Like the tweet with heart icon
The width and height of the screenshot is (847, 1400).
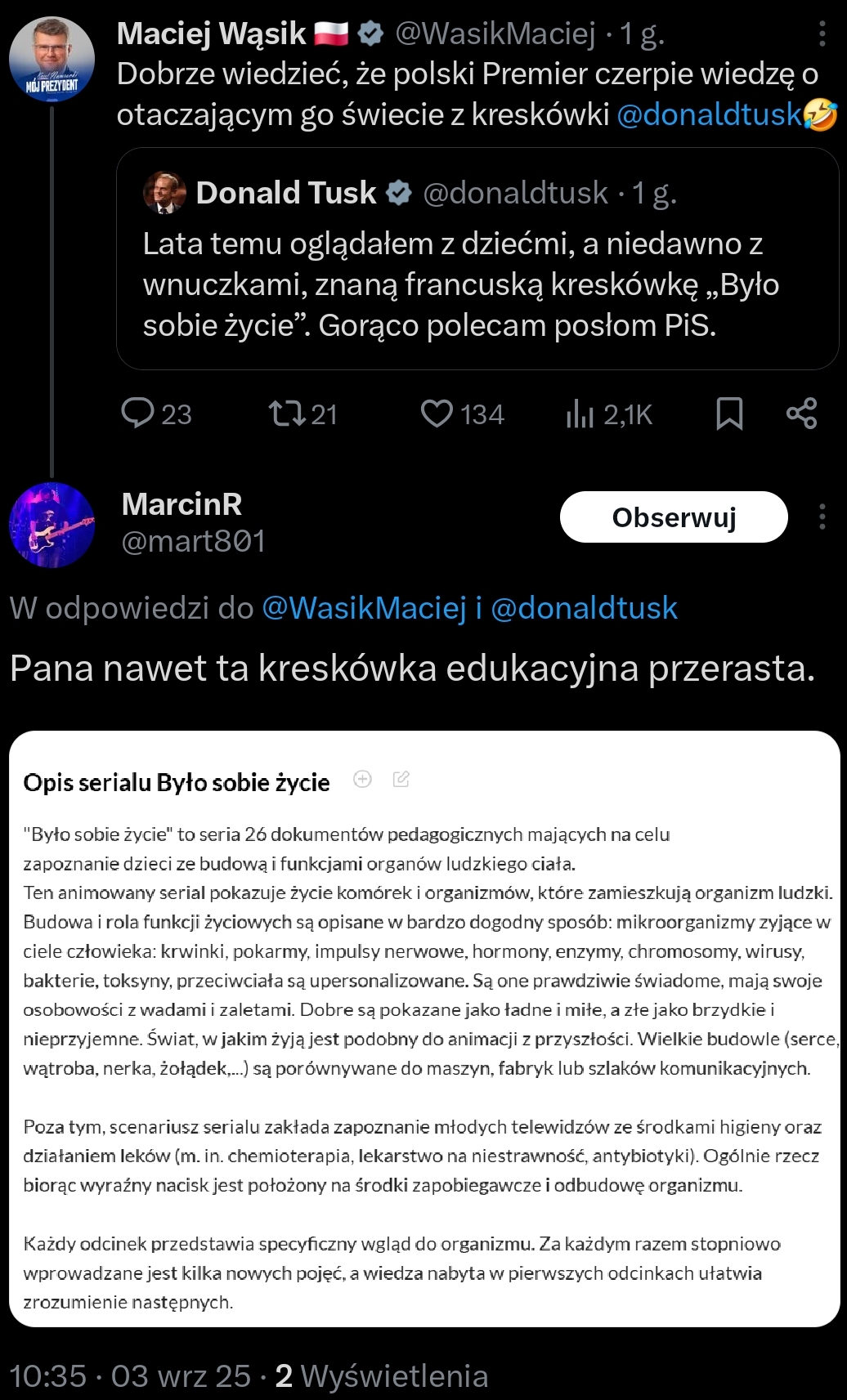(x=437, y=414)
